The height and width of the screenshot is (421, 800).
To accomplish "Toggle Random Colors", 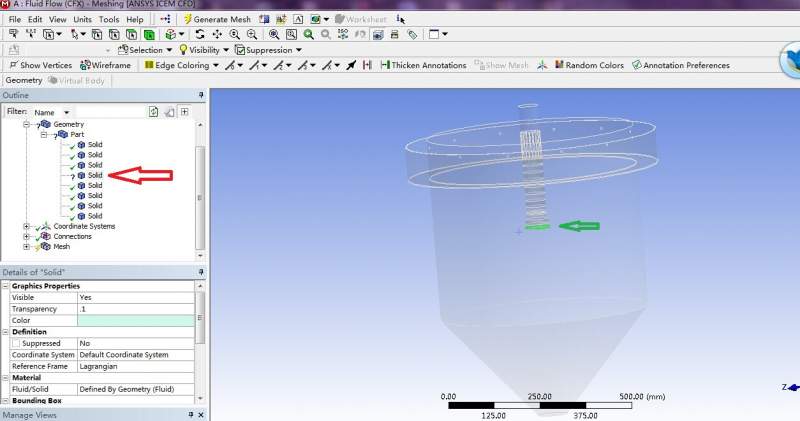I will (589, 65).
